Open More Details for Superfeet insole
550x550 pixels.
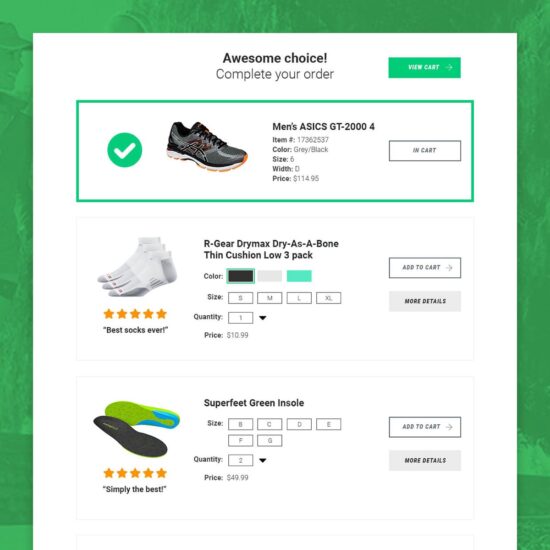(425, 460)
